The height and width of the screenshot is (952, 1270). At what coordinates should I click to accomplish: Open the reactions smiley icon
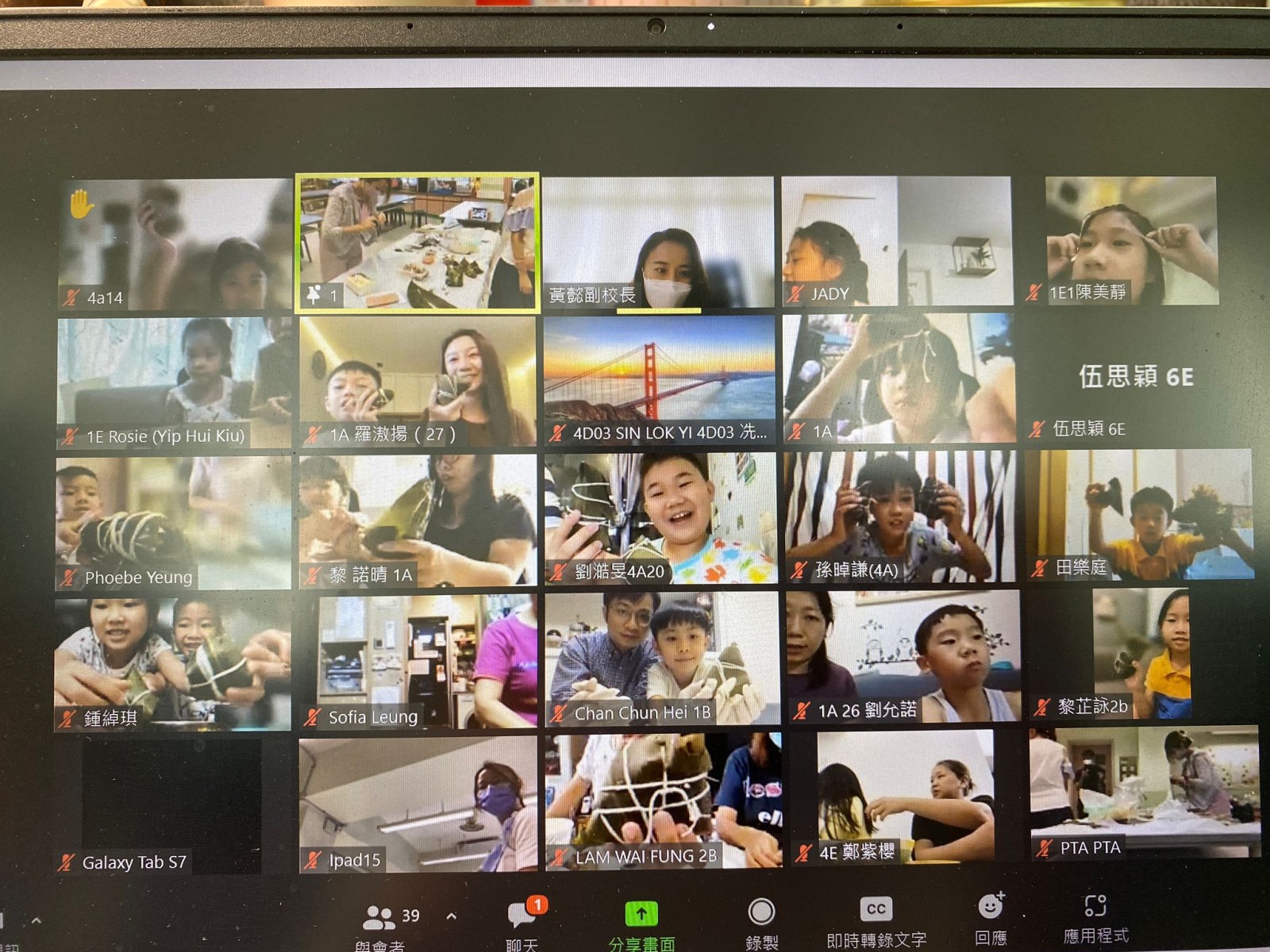tap(990, 905)
